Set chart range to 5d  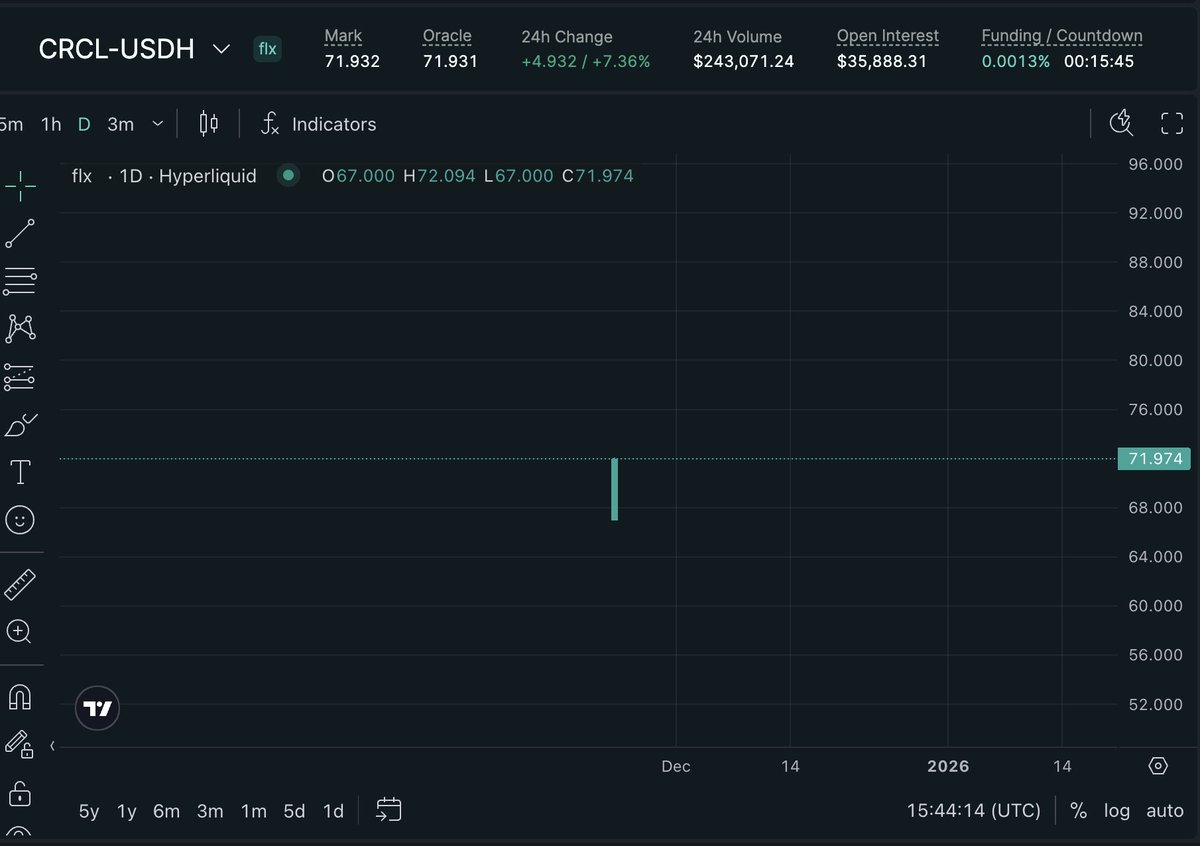click(x=294, y=811)
